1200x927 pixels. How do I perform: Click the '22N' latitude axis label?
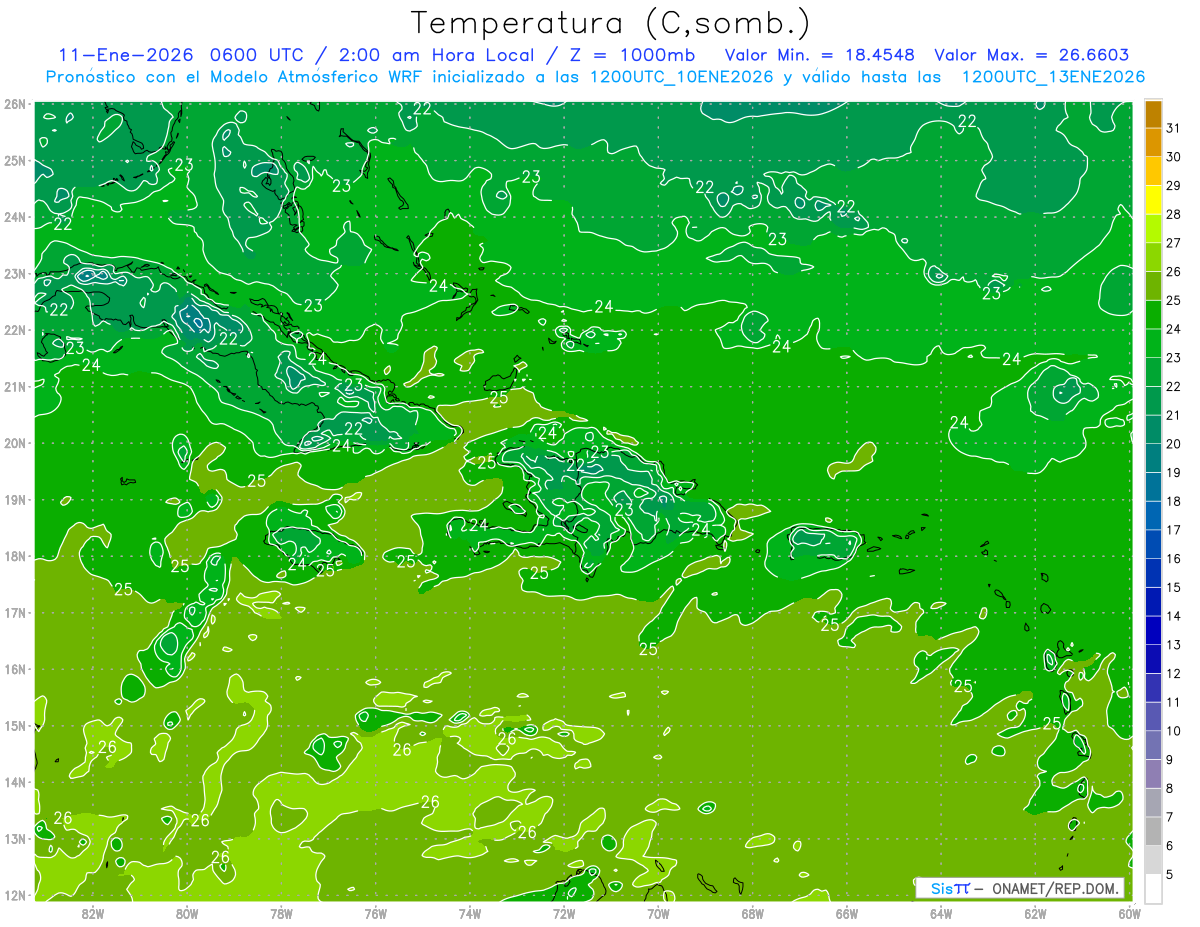click(x=15, y=330)
